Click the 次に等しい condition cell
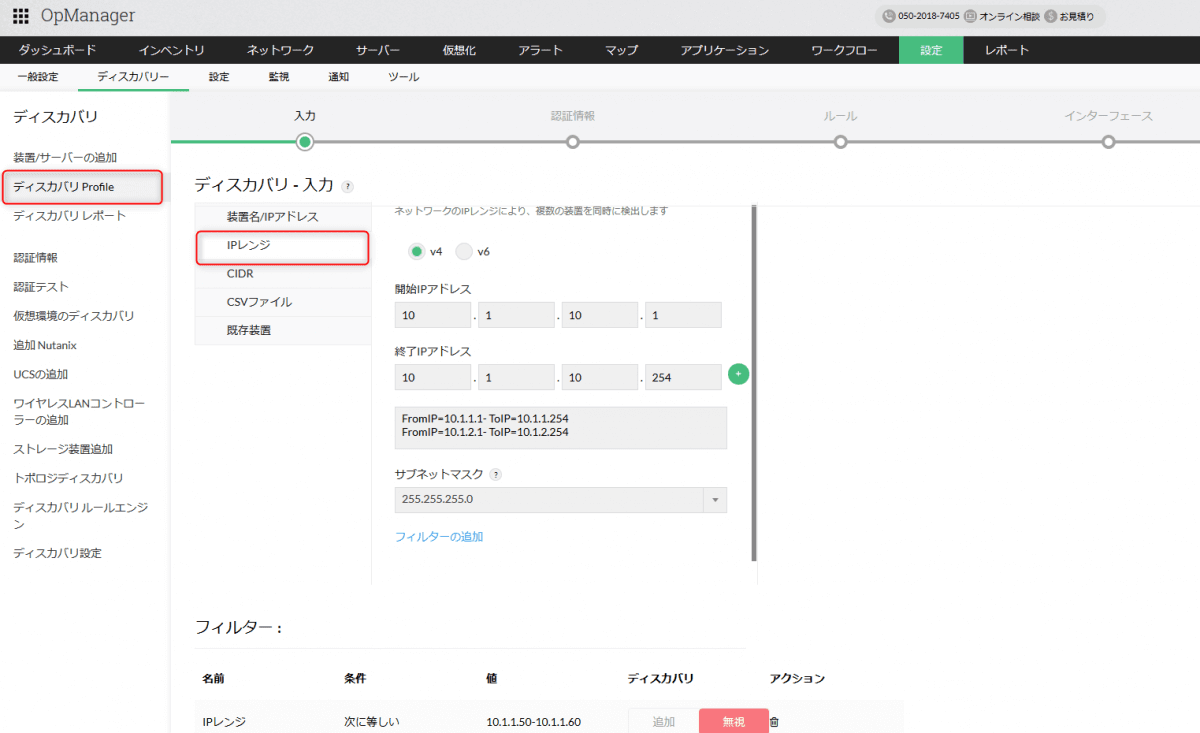This screenshot has height=733, width=1200. pyautogui.click(x=372, y=721)
